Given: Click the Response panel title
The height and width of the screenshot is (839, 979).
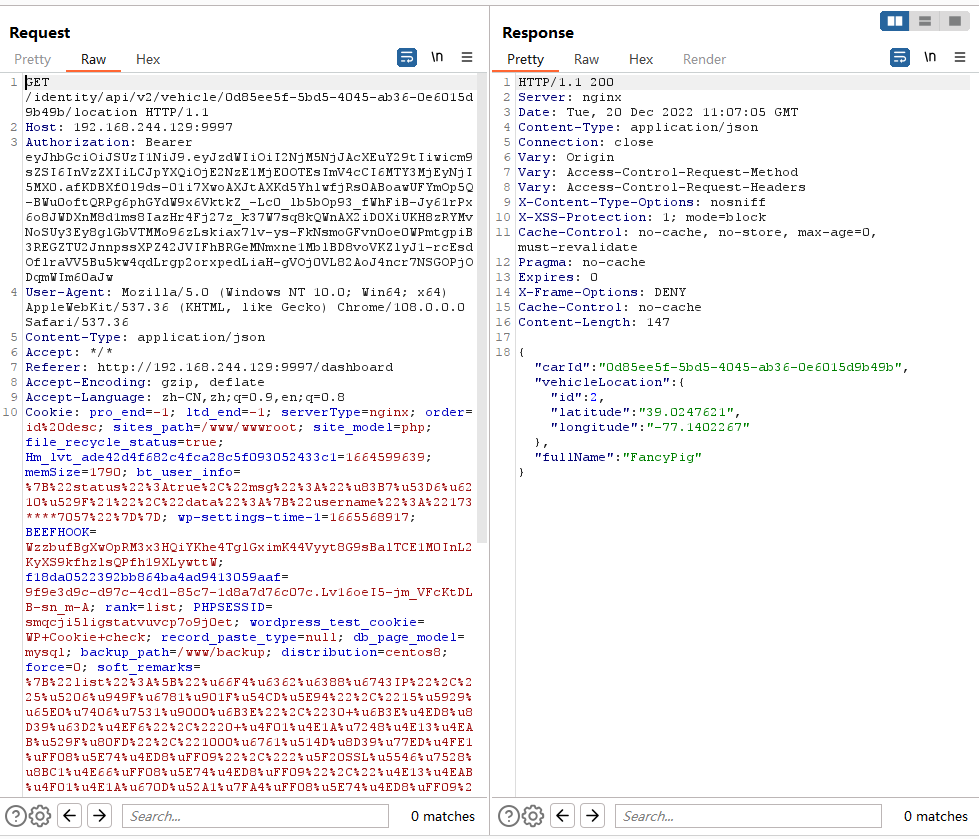Looking at the screenshot, I should tap(538, 32).
